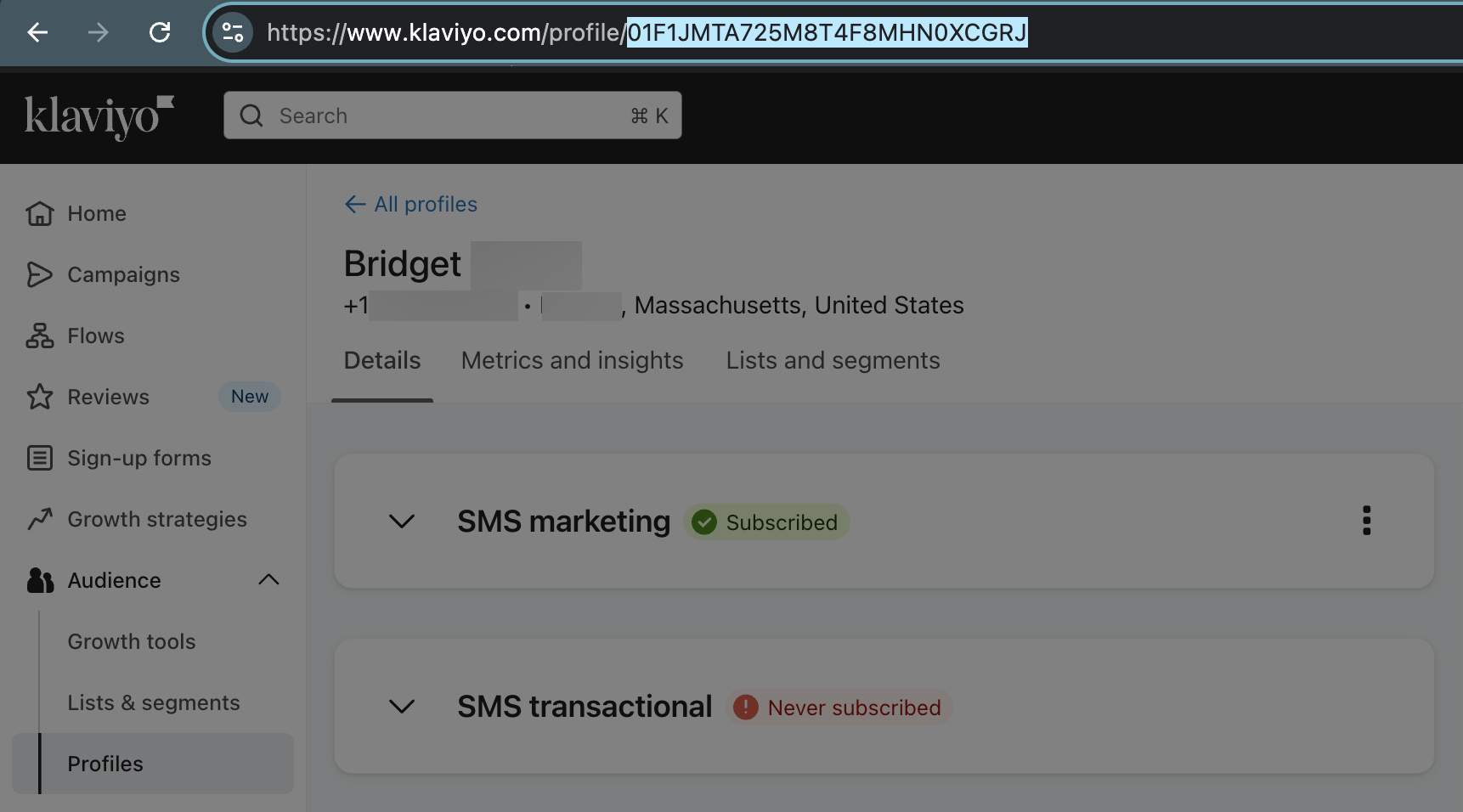Open the SMS marketing kebab menu
Screen dimensions: 1463x812
click(1366, 521)
